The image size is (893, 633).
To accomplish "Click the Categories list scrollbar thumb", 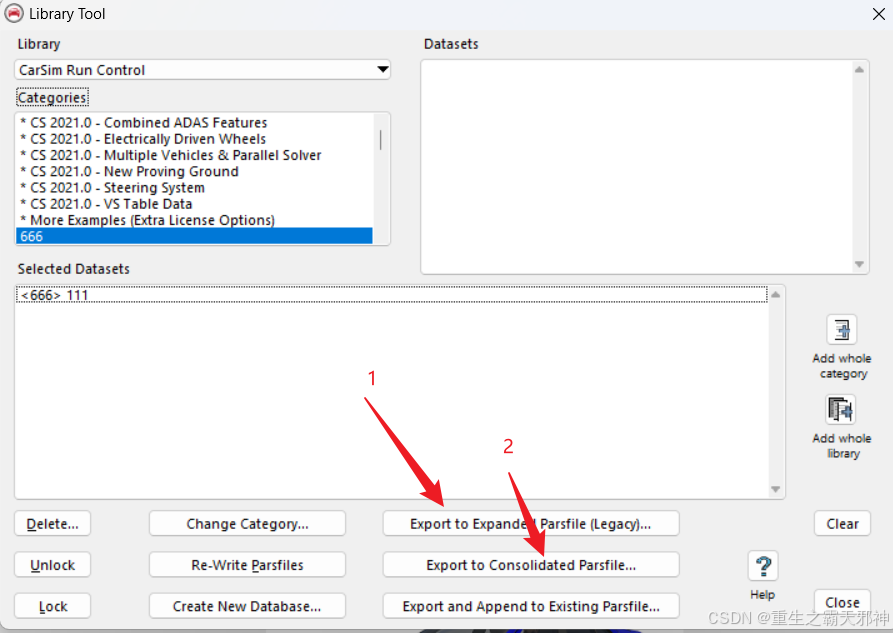I will coord(380,140).
